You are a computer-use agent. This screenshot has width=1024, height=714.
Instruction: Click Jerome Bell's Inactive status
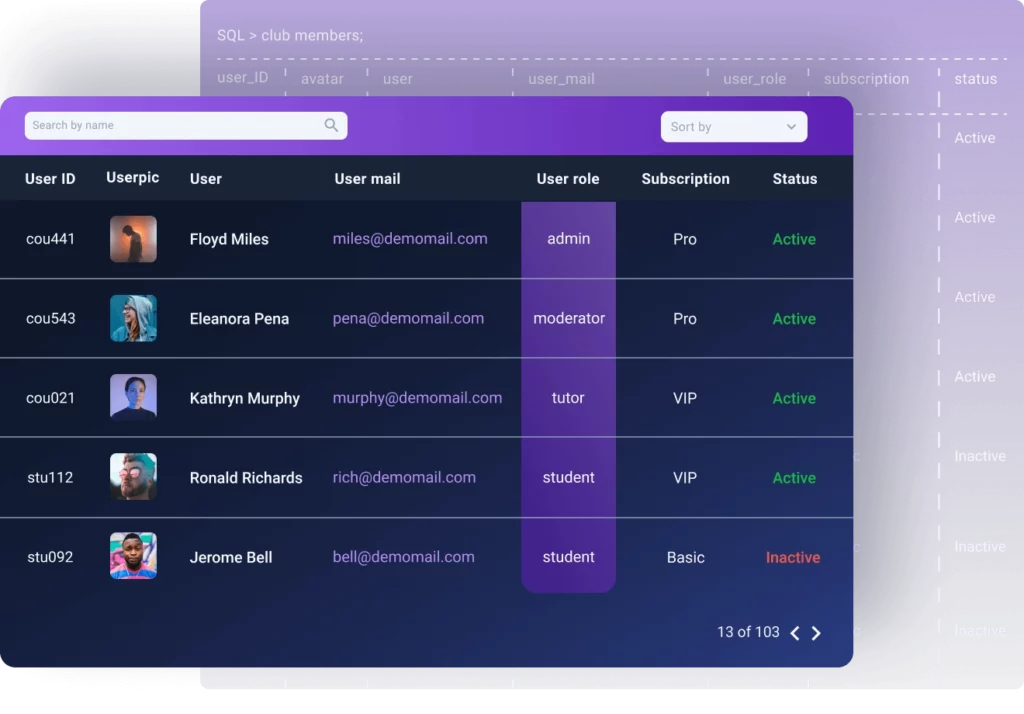792,557
